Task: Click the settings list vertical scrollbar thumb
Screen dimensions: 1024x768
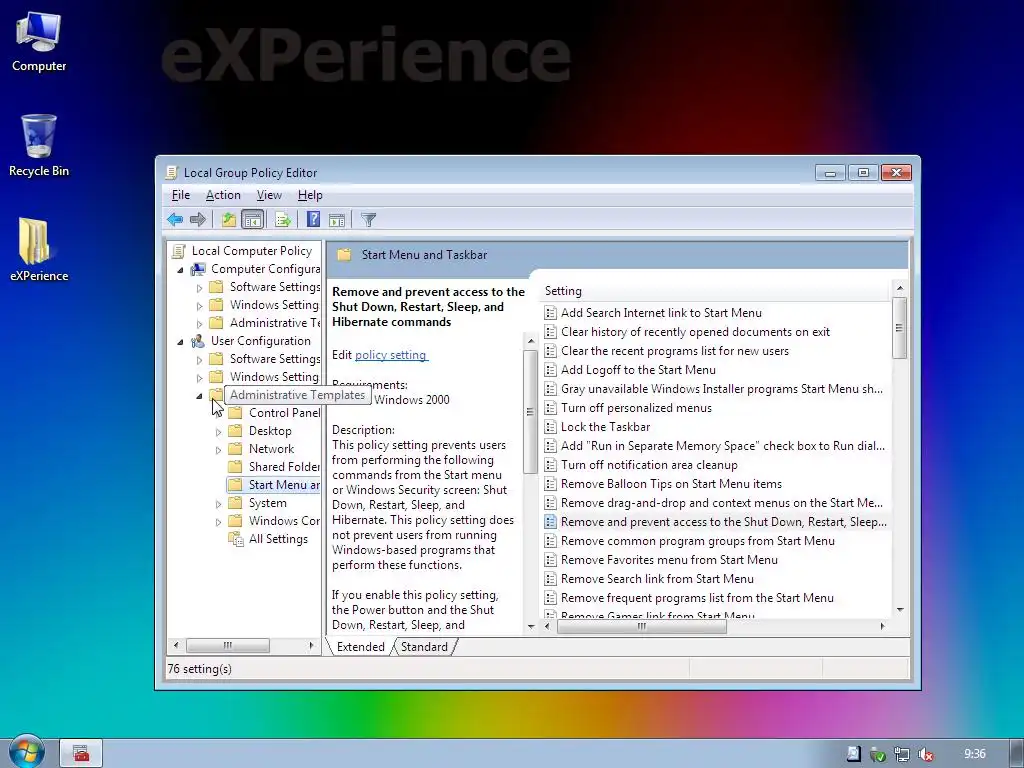Action: point(900,327)
